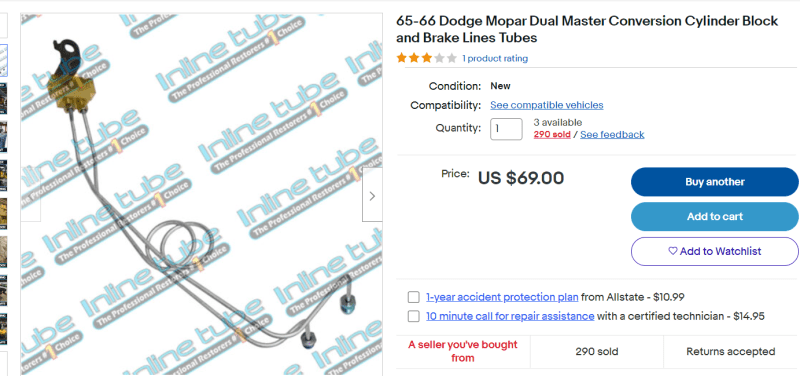
Task: Click the A seller you've bought from note
Action: click(x=463, y=352)
